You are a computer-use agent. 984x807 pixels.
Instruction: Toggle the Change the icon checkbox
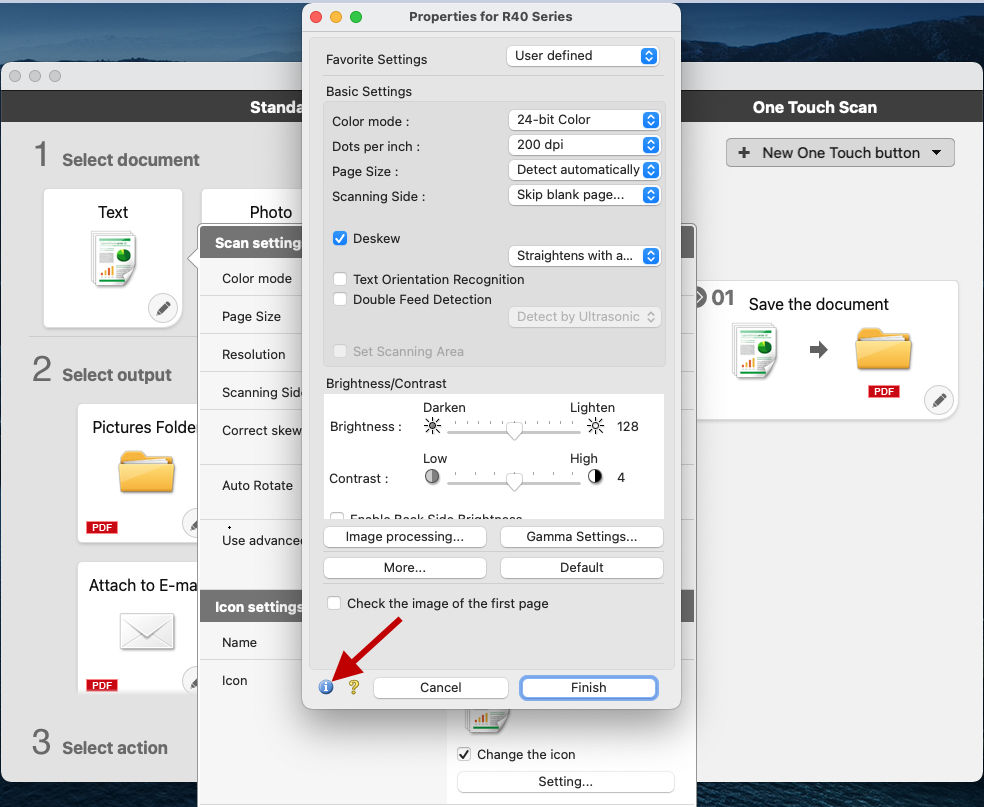coord(465,755)
